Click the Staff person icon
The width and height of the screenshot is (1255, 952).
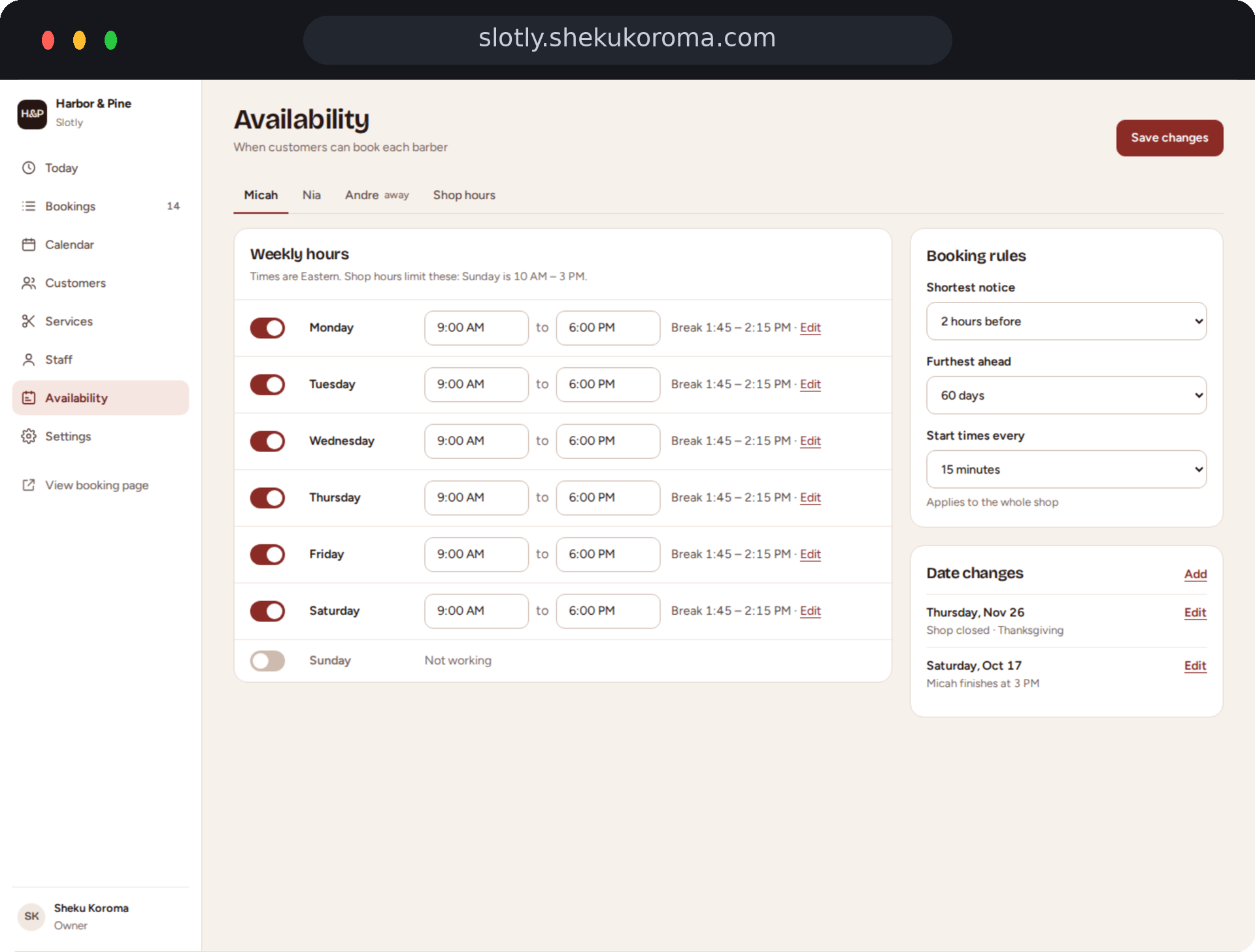click(x=29, y=359)
